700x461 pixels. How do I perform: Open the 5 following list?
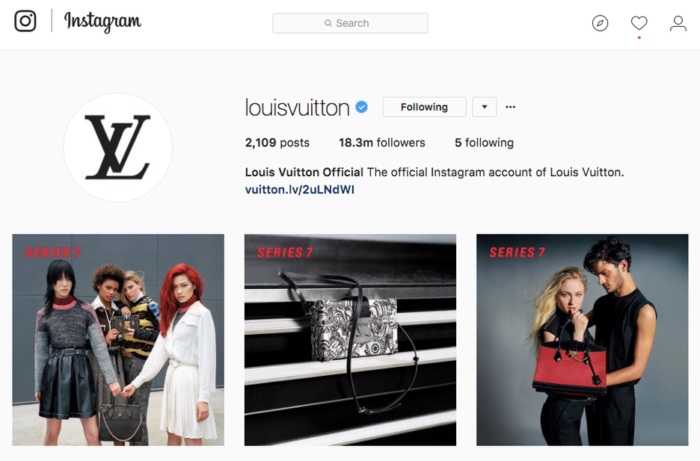tap(484, 143)
